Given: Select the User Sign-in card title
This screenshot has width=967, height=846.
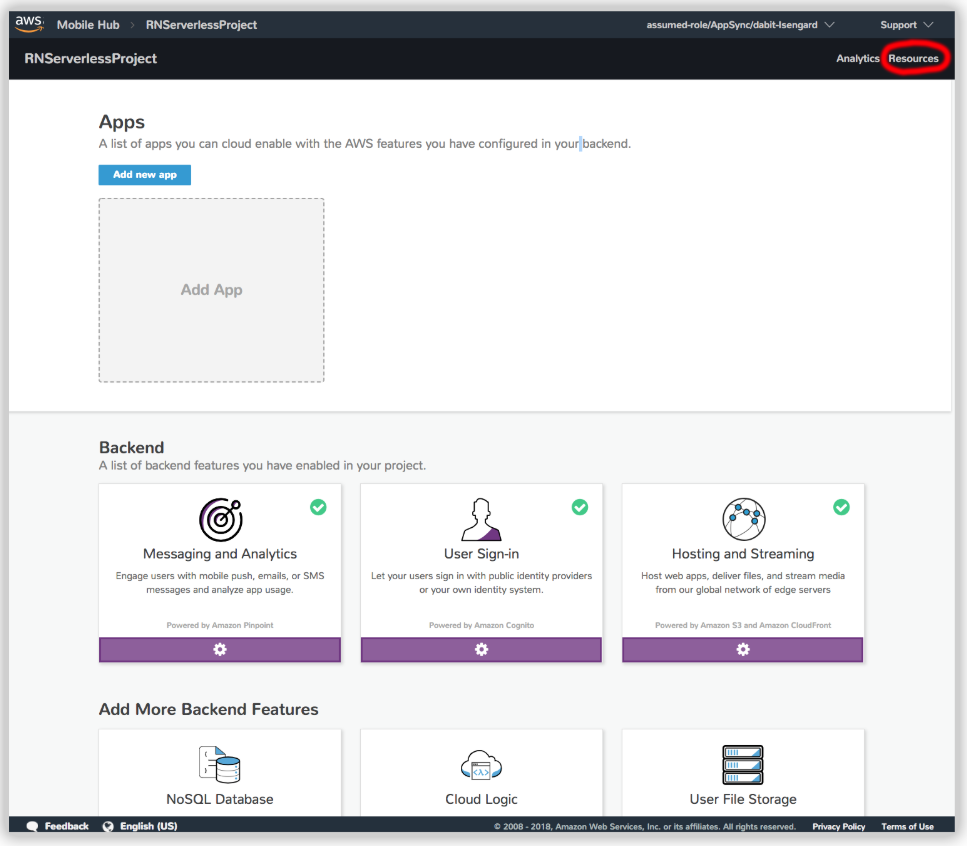Looking at the screenshot, I should tap(482, 554).
